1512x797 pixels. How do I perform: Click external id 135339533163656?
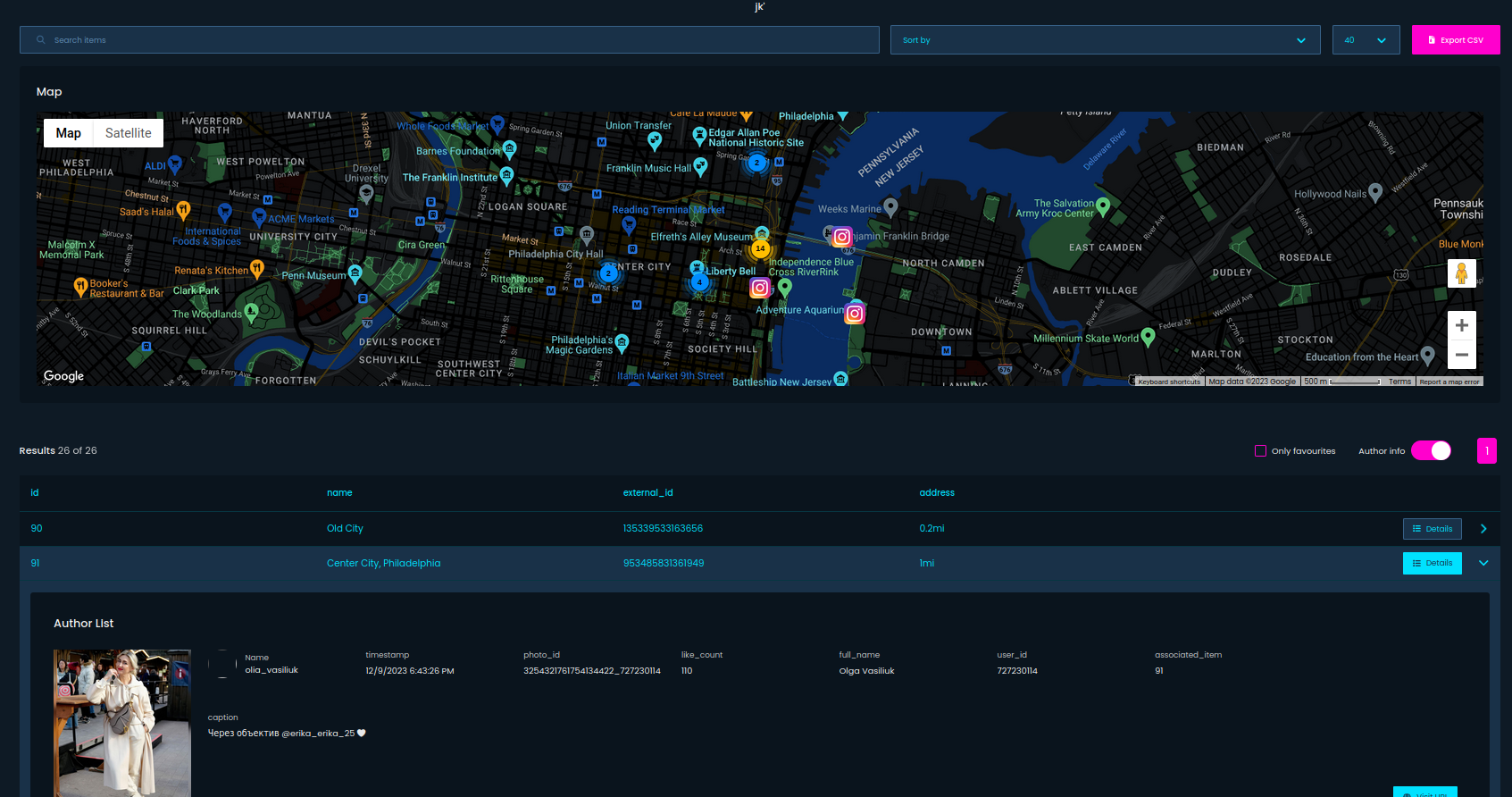coord(663,529)
